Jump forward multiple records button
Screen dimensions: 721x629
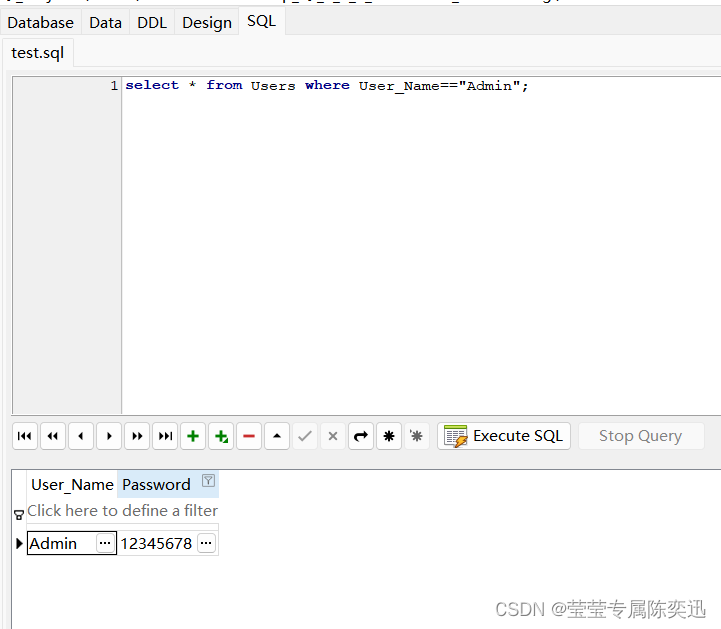[x=137, y=436]
